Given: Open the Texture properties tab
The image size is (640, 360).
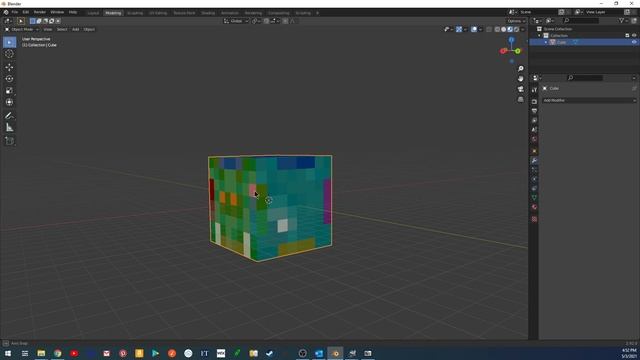Looking at the screenshot, I should [534, 219].
